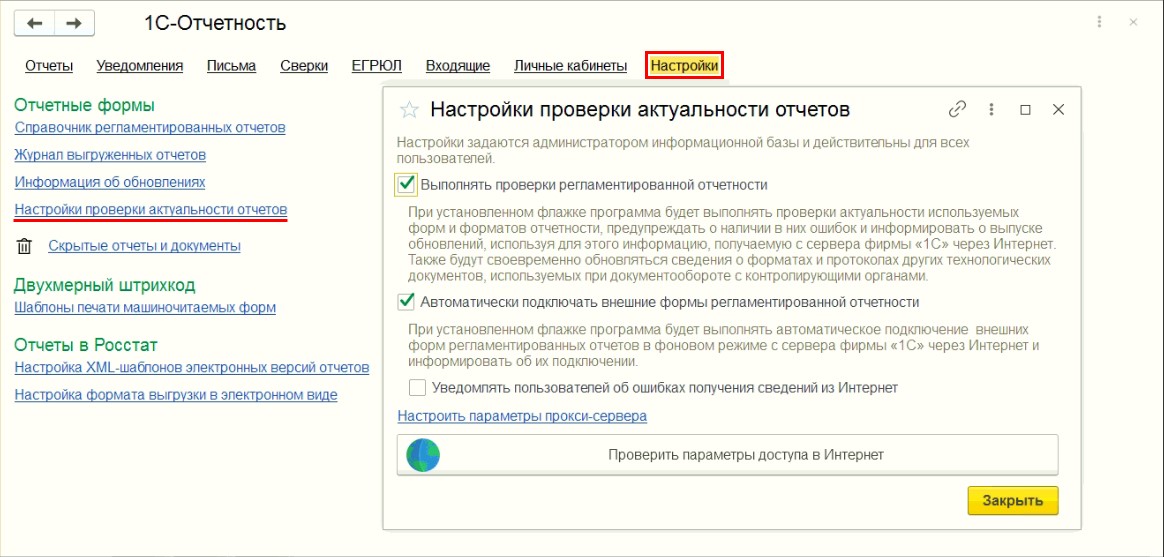This screenshot has width=1164, height=557.
Task: Click the yellow Закрыть button
Action: pos(1013,500)
